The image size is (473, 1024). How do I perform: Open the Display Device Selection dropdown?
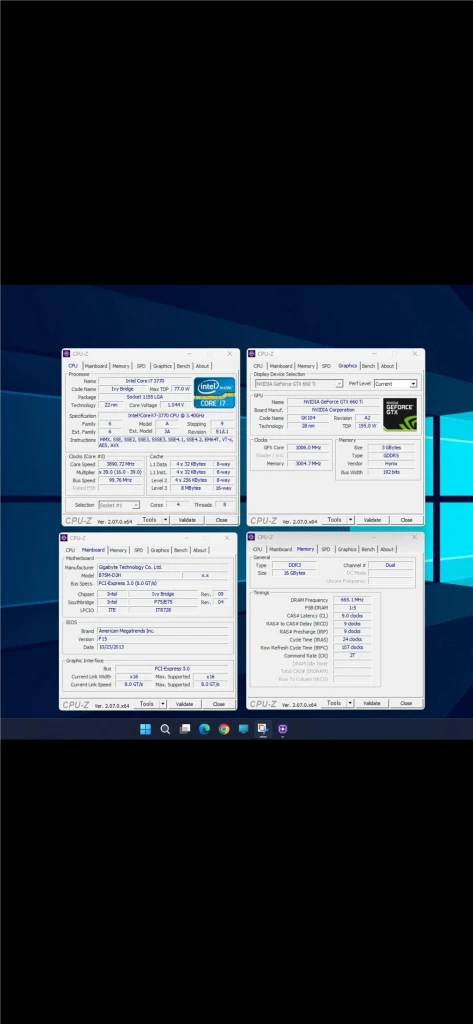point(299,383)
